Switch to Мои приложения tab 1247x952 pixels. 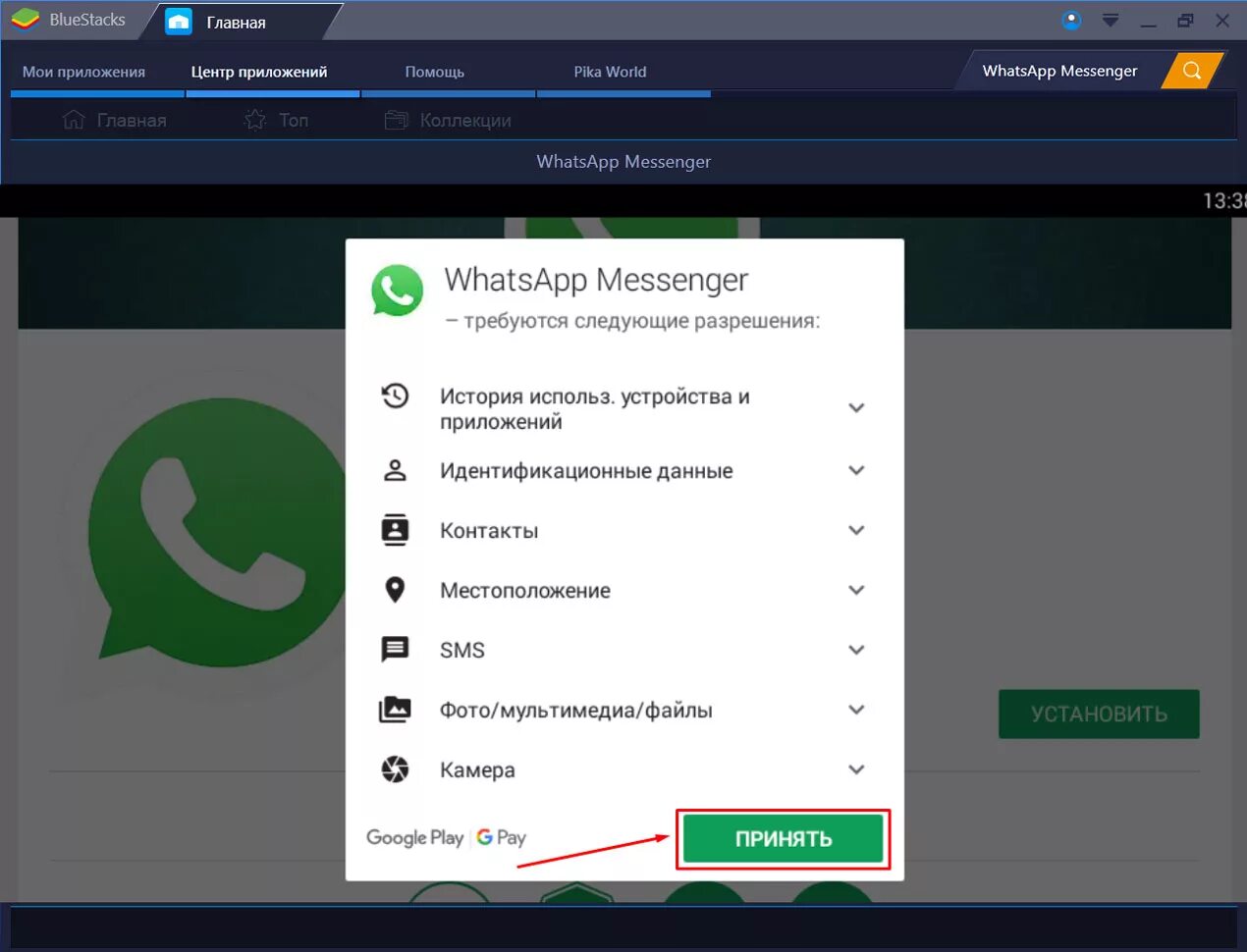click(84, 72)
